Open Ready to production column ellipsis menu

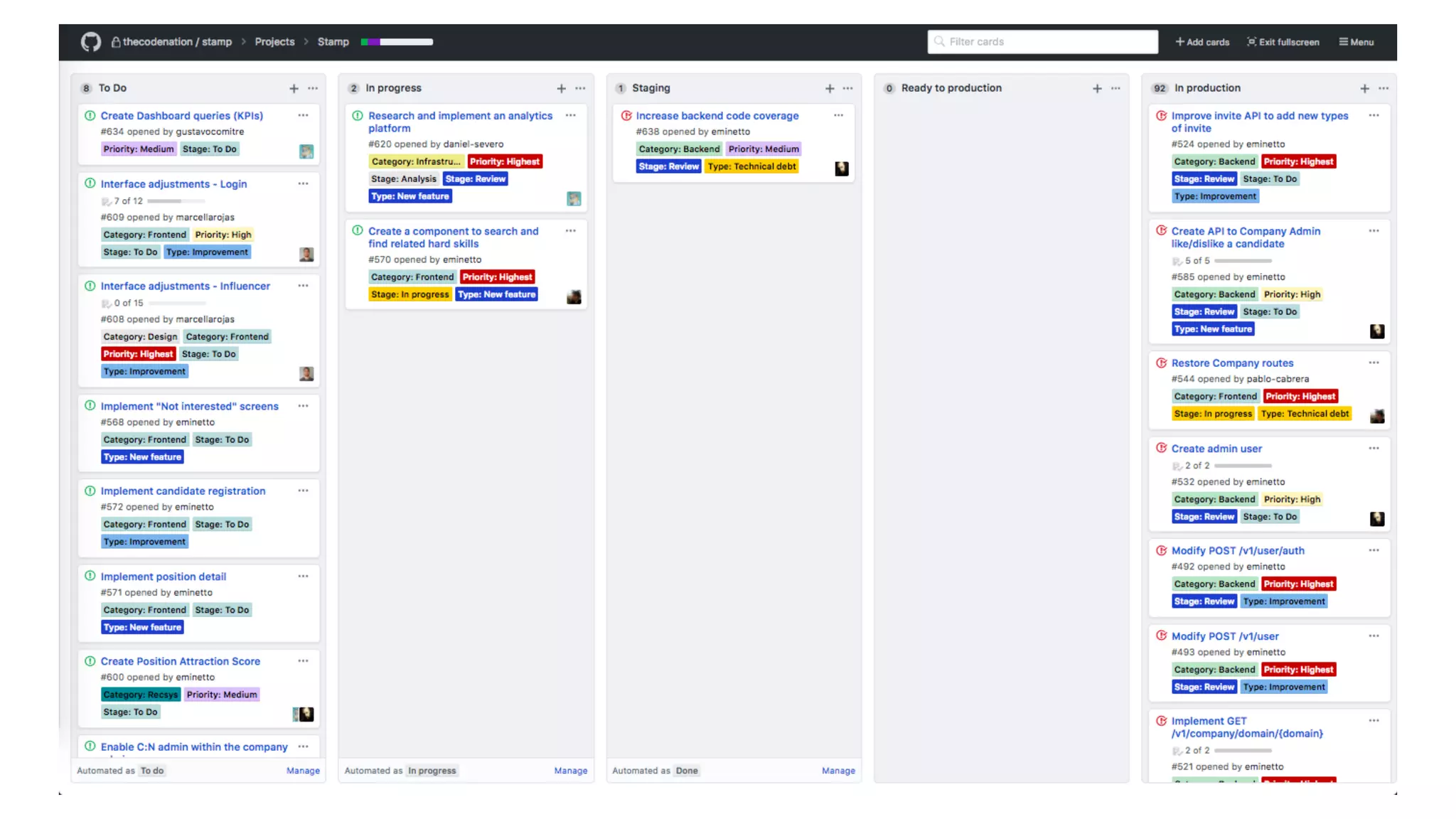[x=1115, y=88]
